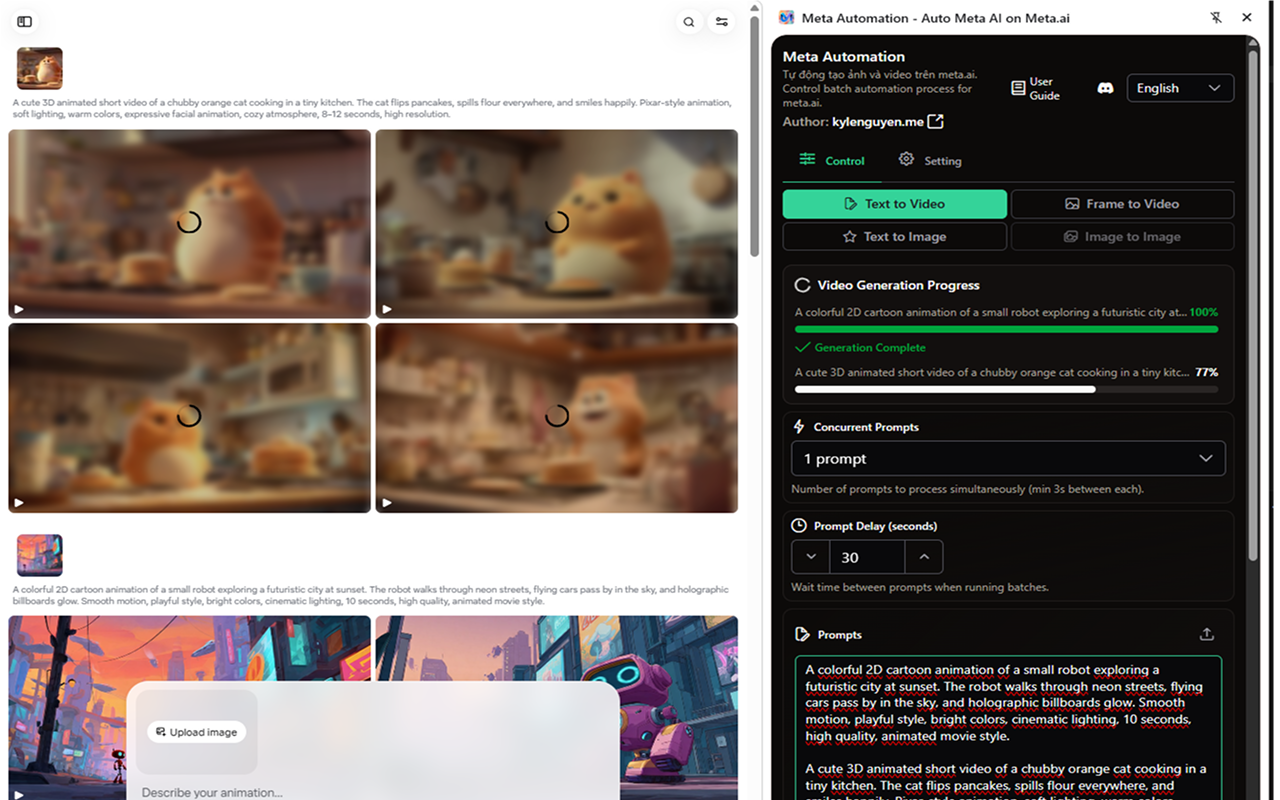
Task: Click the Meta page vertical scrollbar
Action: click(755, 135)
